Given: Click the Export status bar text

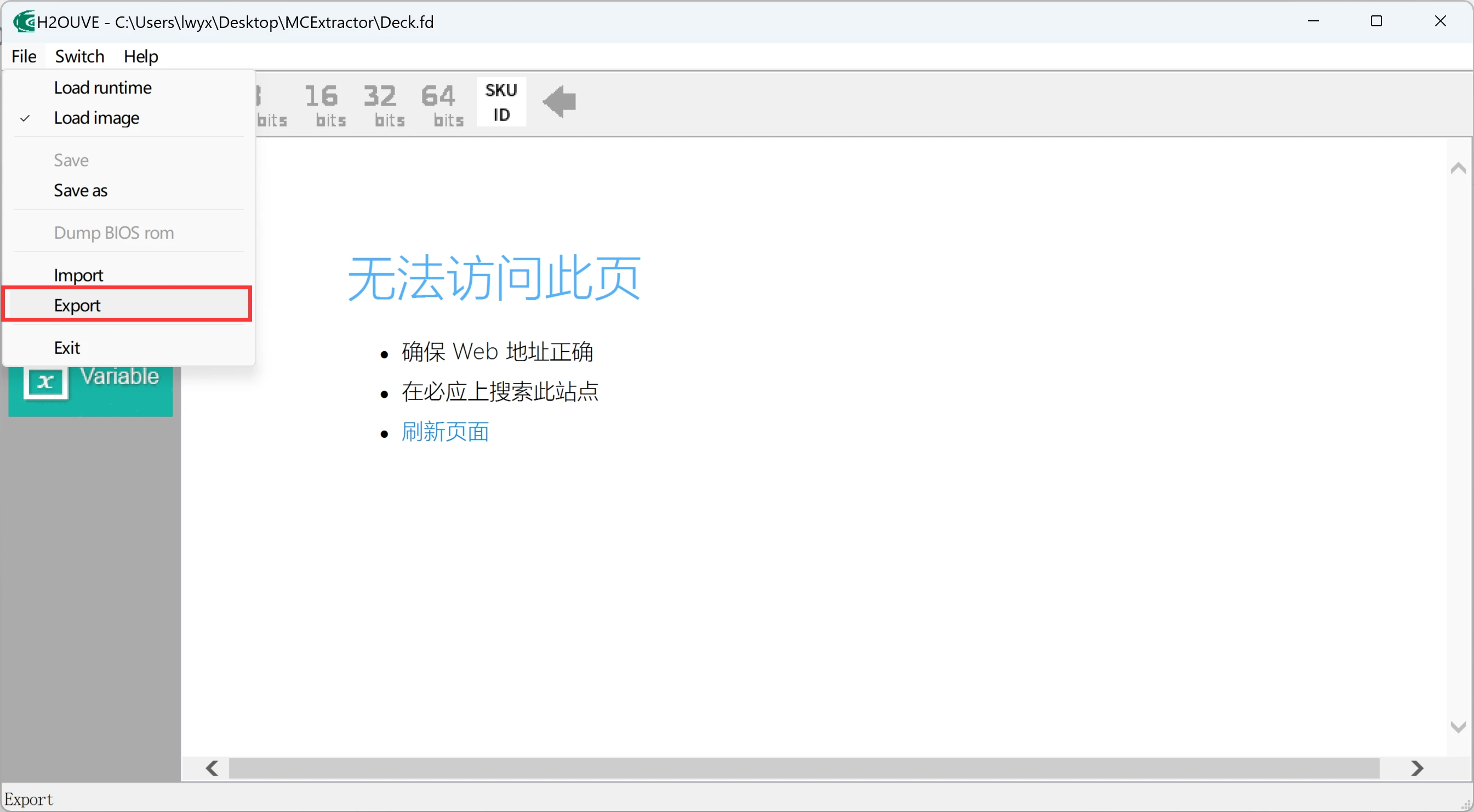Looking at the screenshot, I should coord(28,799).
